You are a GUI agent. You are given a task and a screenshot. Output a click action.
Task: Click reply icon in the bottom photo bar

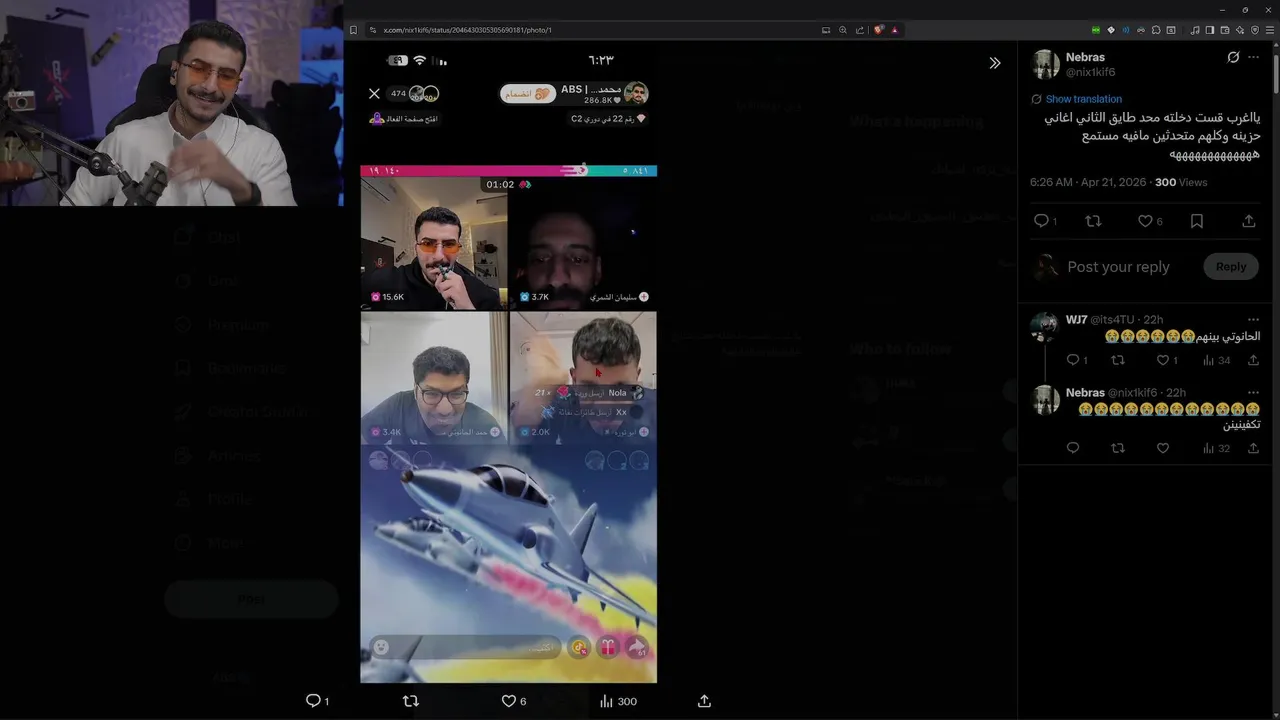pos(312,701)
